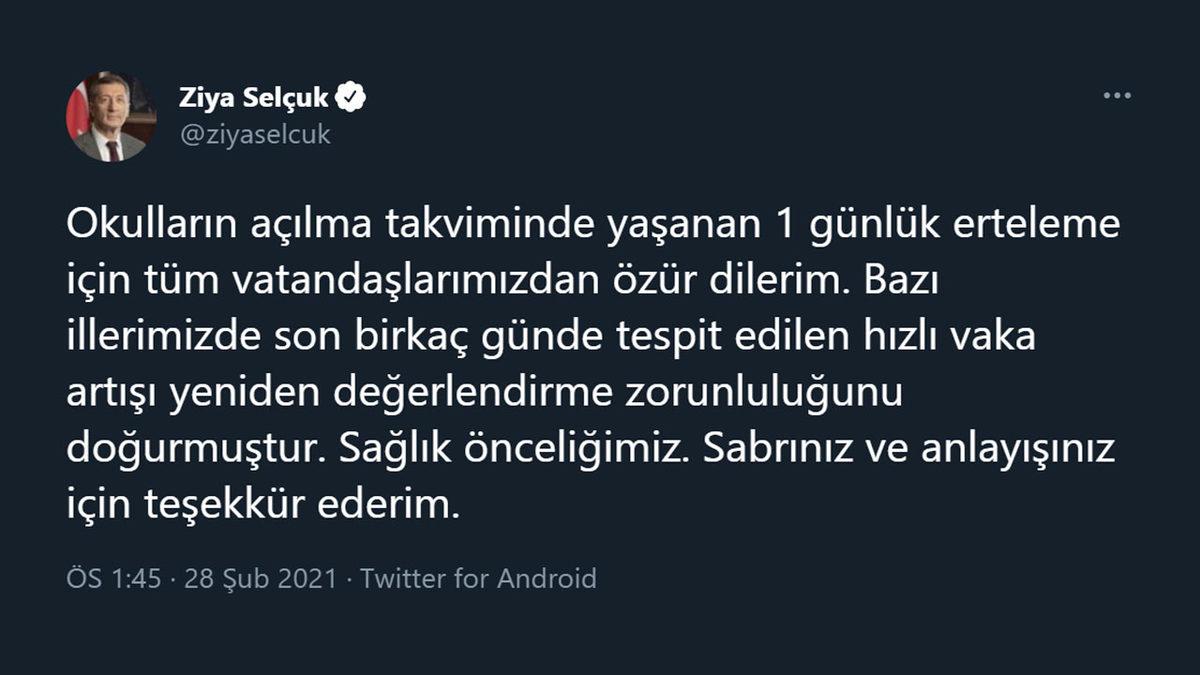Select the ÖS 1:45 time text
Image resolution: width=1200 pixels, height=675 pixels.
[x=110, y=576]
